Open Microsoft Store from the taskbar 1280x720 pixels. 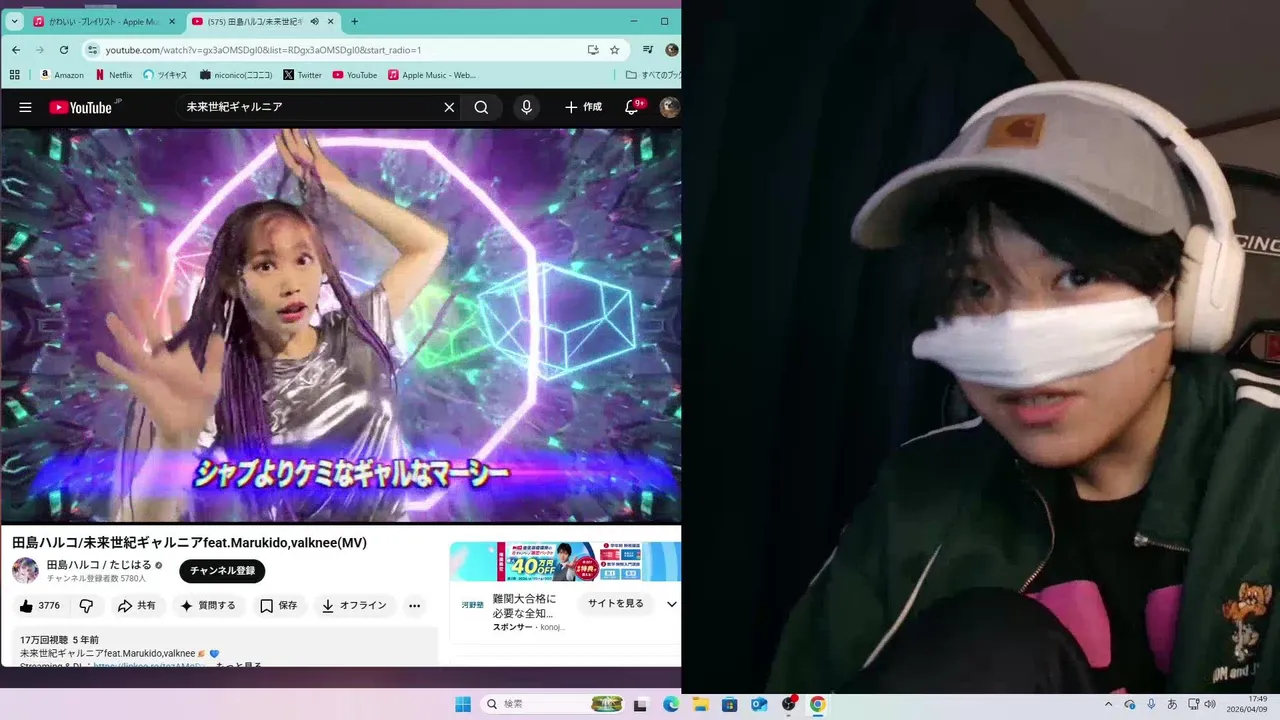[x=730, y=704]
